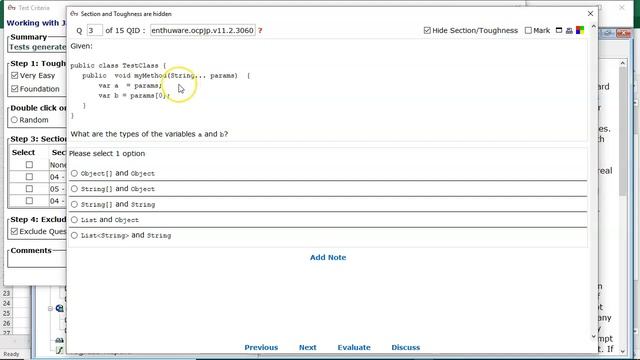Click Add Note
The height and width of the screenshot is (360, 640).
click(328, 258)
